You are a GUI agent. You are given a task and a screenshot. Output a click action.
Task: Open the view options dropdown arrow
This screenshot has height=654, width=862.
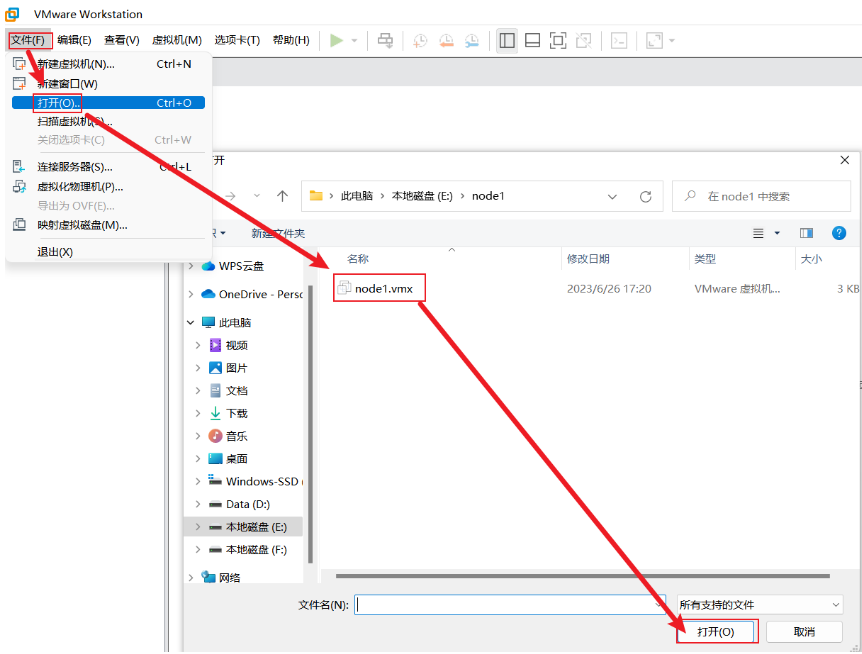point(777,234)
